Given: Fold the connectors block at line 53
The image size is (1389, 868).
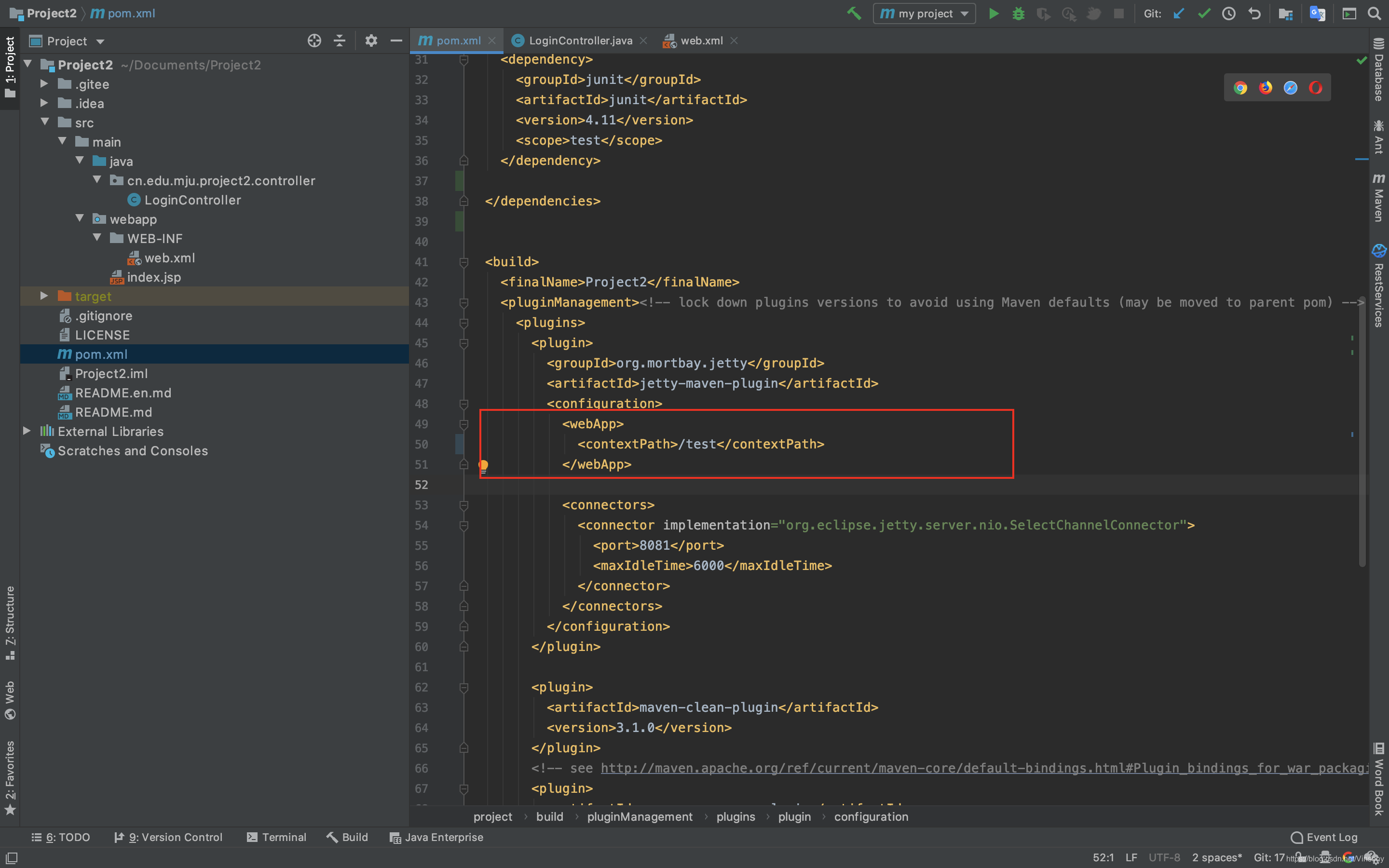Looking at the screenshot, I should [464, 506].
